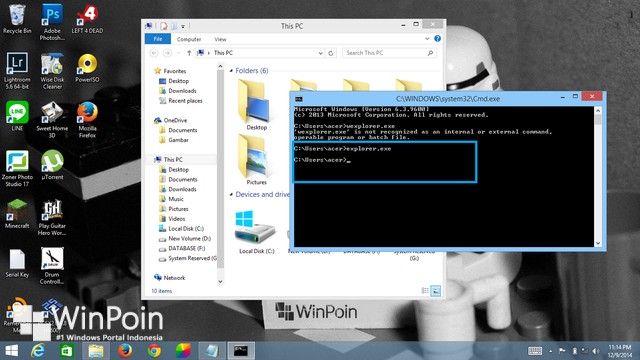Switch to File Explorer taskbar button
The image size is (640, 360).
pos(96,351)
